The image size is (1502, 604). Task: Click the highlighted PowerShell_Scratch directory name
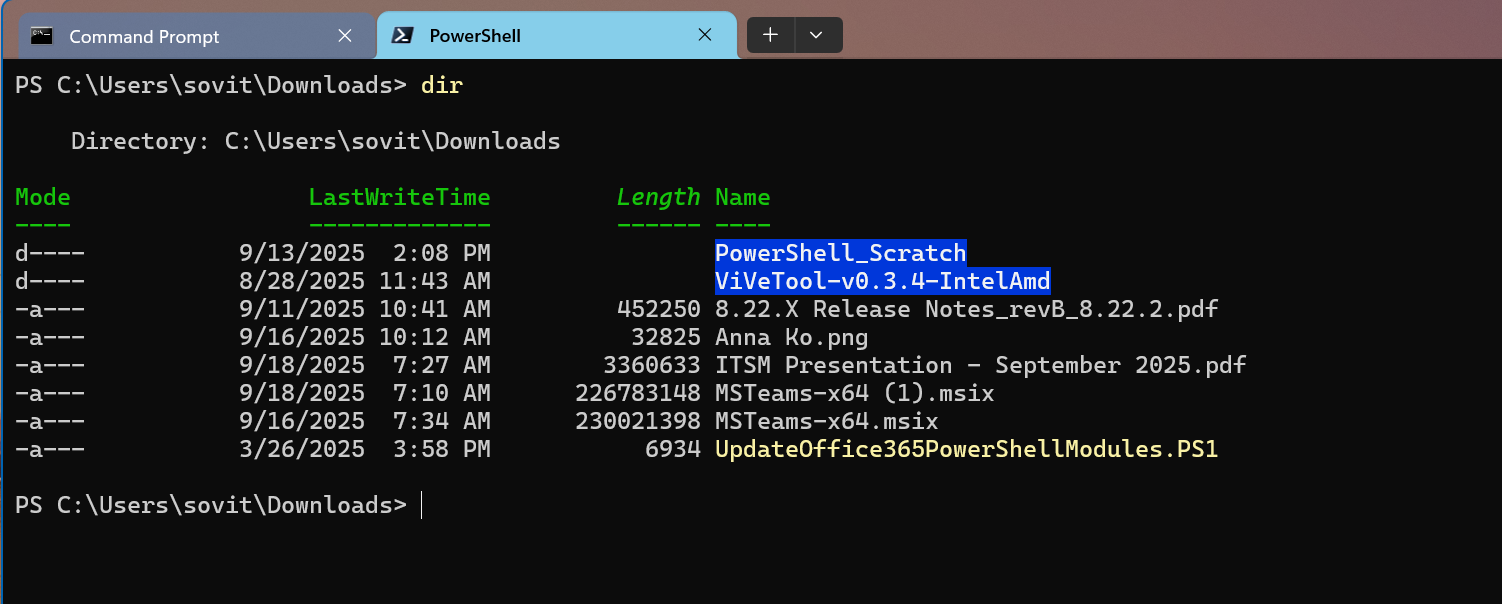[840, 252]
